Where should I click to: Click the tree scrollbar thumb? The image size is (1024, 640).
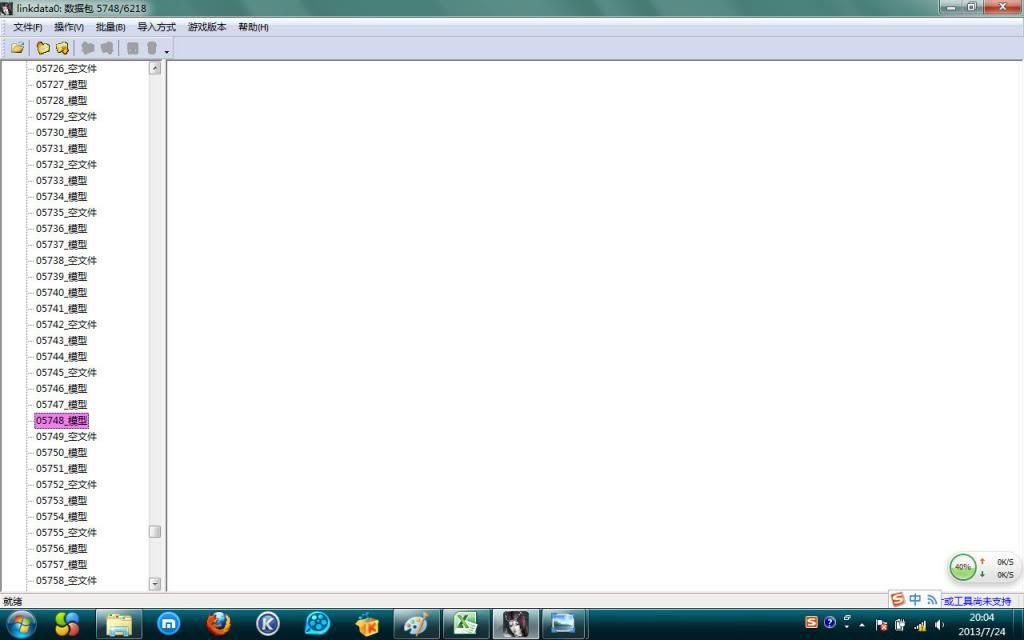pyautogui.click(x=155, y=532)
